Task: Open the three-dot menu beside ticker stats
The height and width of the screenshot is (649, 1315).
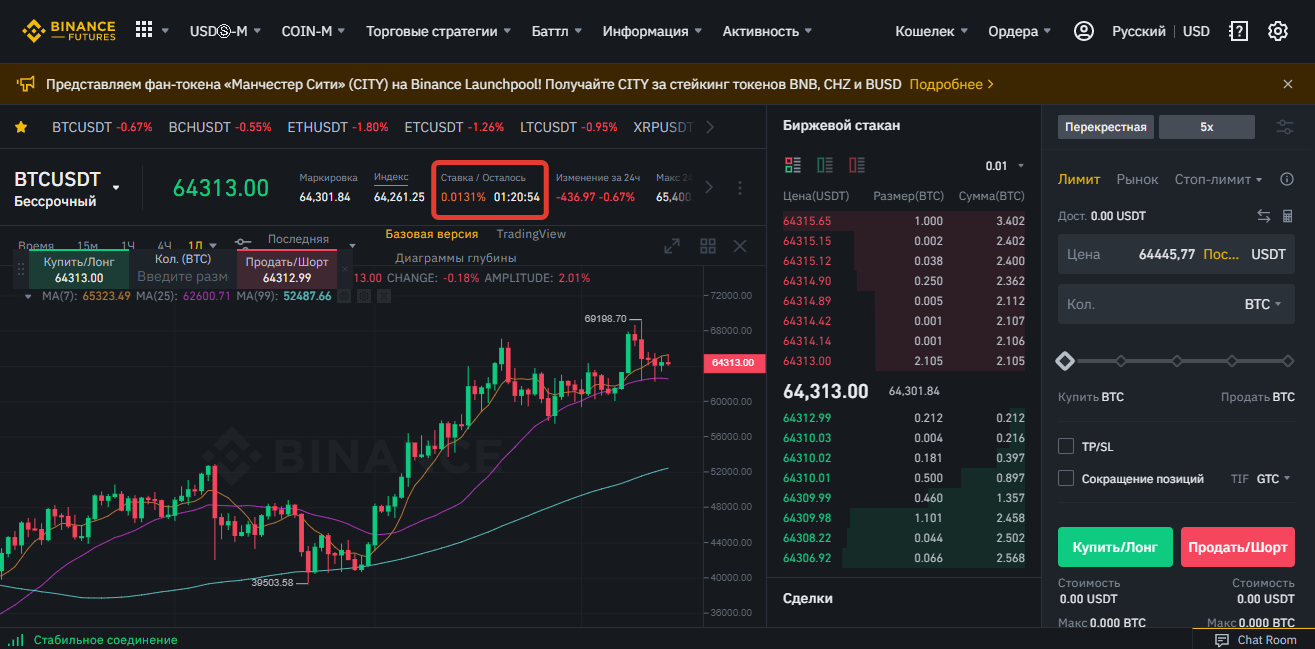Action: click(x=740, y=187)
